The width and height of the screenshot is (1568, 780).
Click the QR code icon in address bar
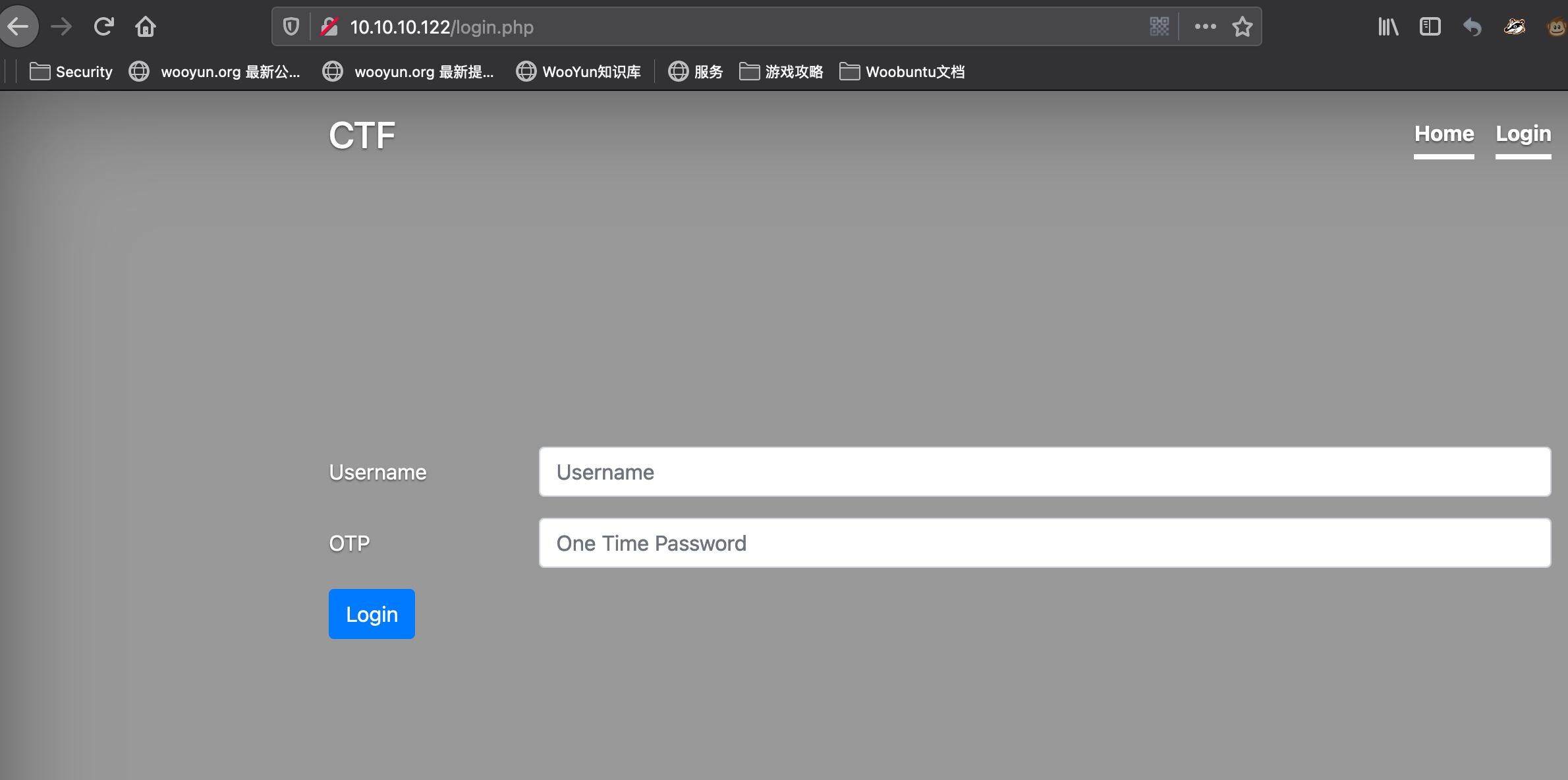1159,26
